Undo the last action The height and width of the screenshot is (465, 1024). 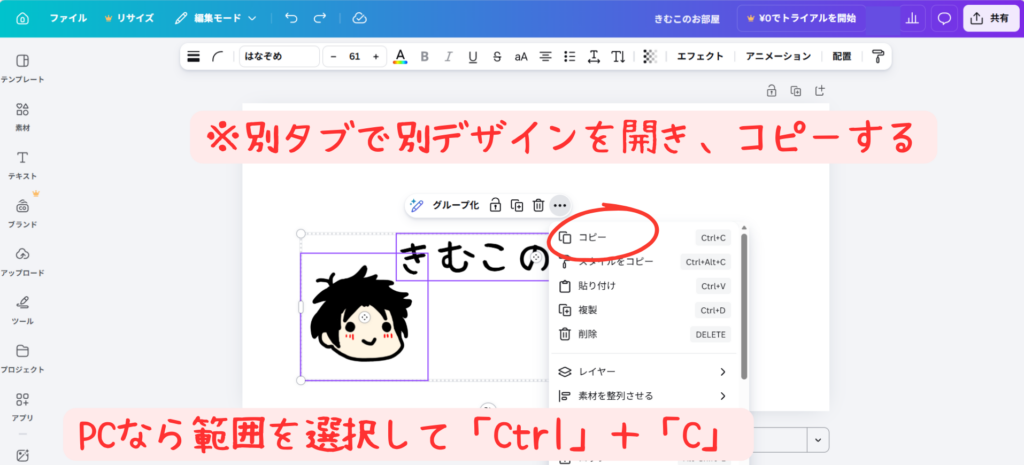(x=291, y=18)
